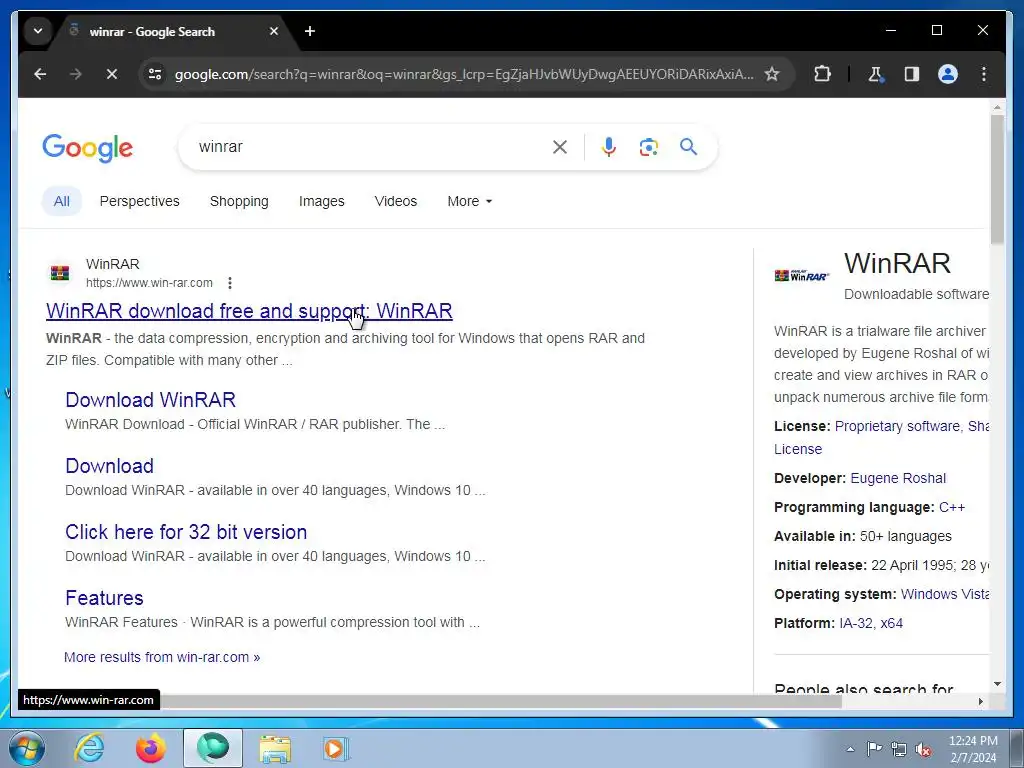Open the Features sitelink

104,598
